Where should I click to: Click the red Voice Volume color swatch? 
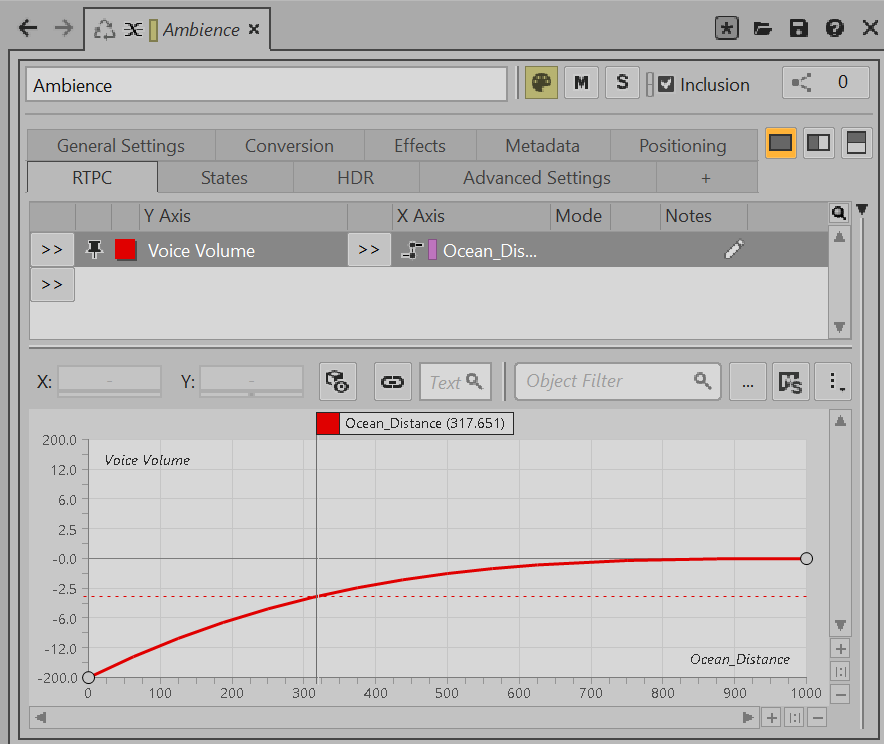coord(126,250)
